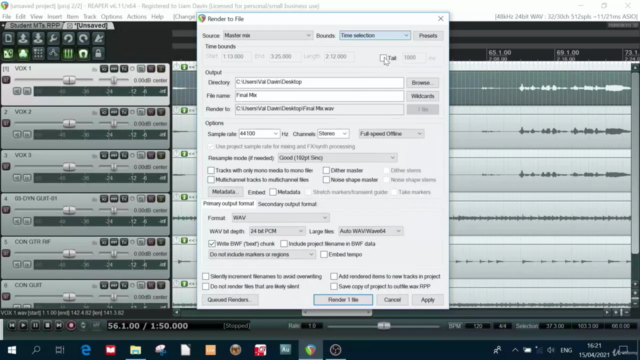Open FX button on VOX 1 track

click(124, 69)
